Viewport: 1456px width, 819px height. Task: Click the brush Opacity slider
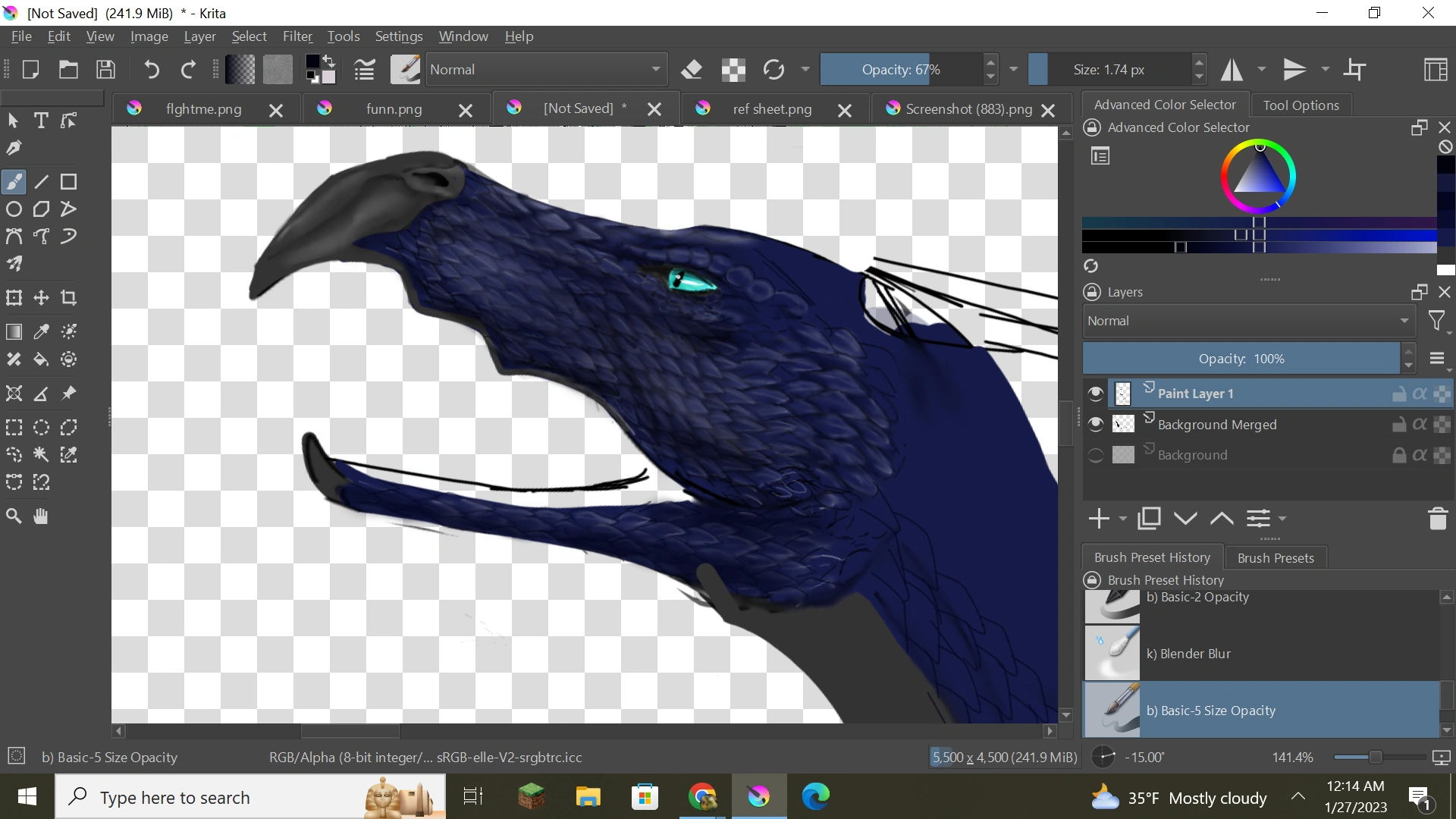901,70
